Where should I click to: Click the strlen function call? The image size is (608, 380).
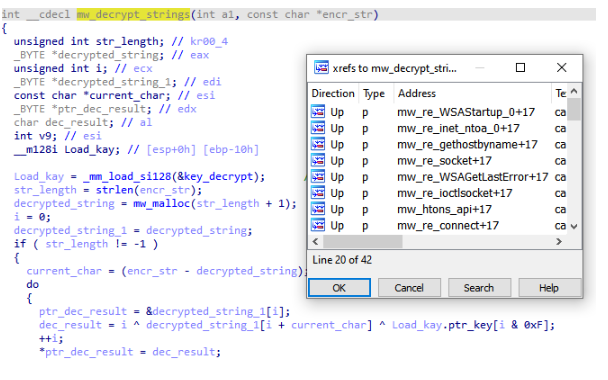pyautogui.click(x=114, y=190)
